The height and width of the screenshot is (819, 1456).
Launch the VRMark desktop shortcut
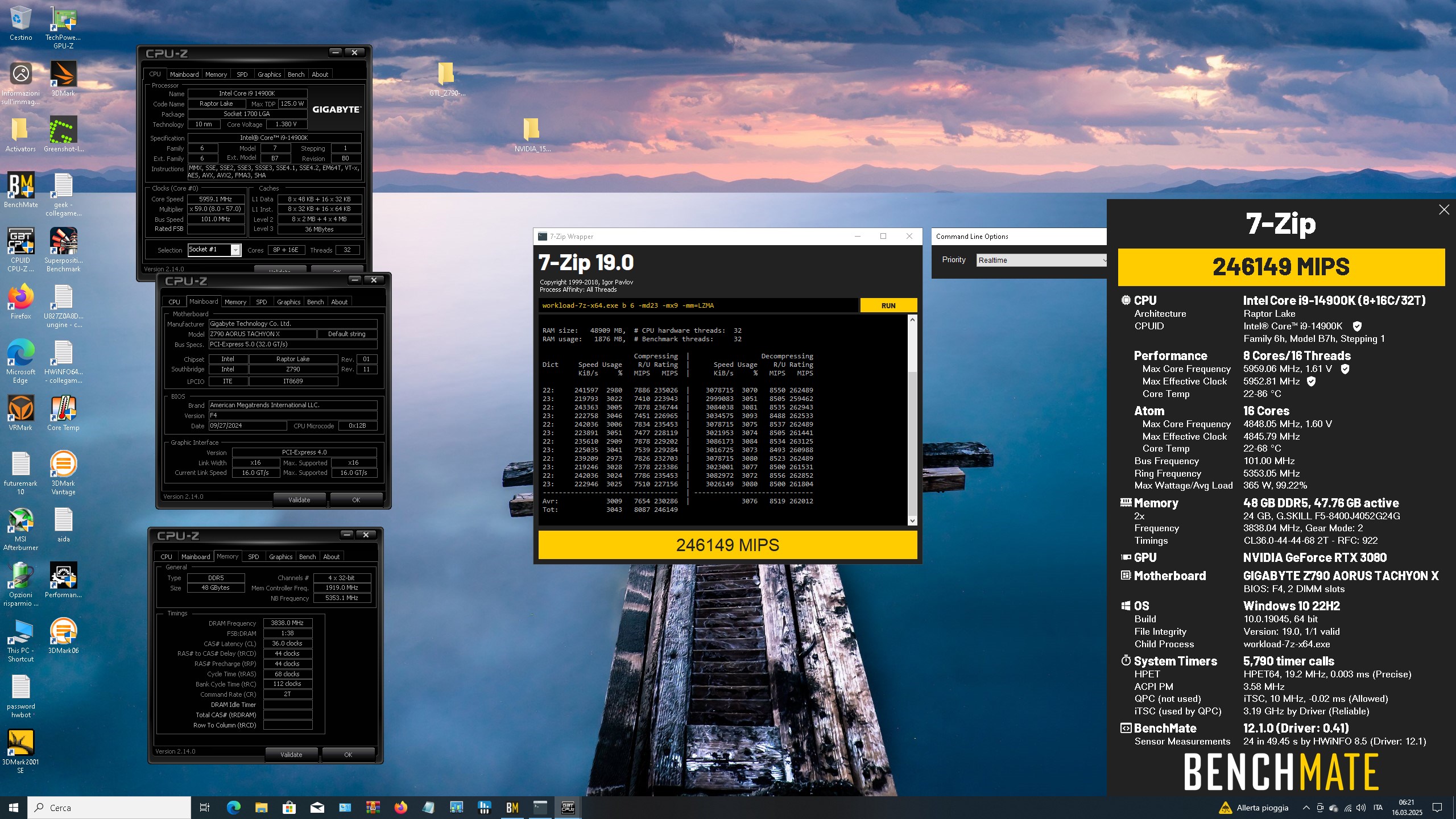click(x=21, y=413)
